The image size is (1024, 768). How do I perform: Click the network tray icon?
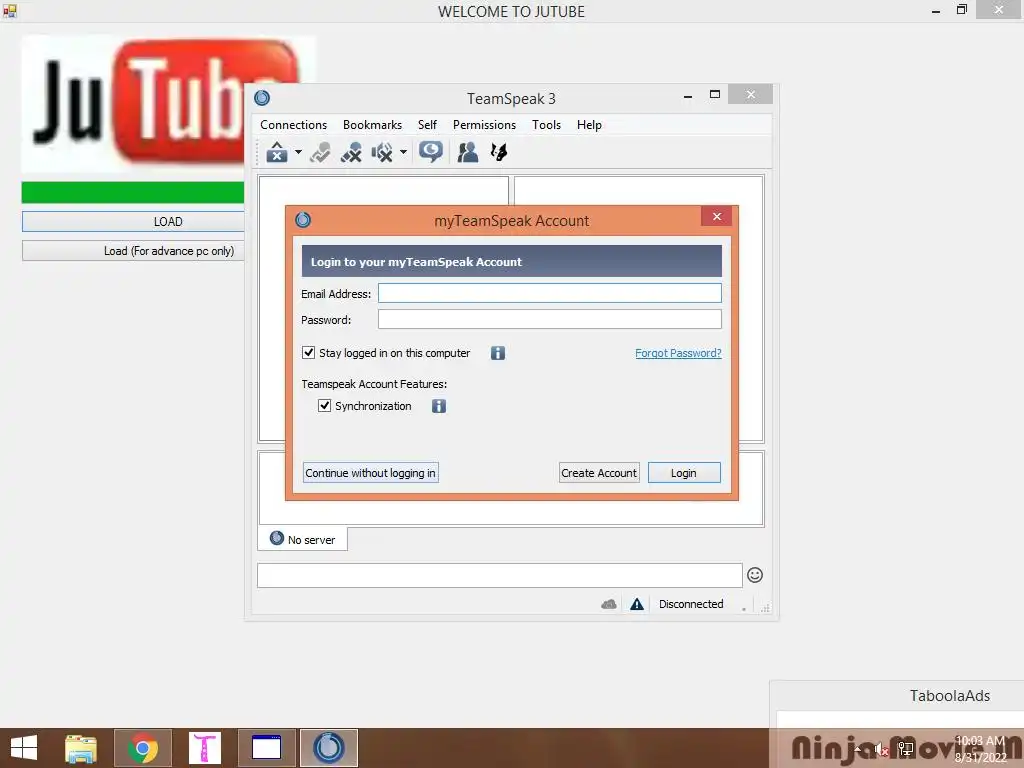click(906, 749)
